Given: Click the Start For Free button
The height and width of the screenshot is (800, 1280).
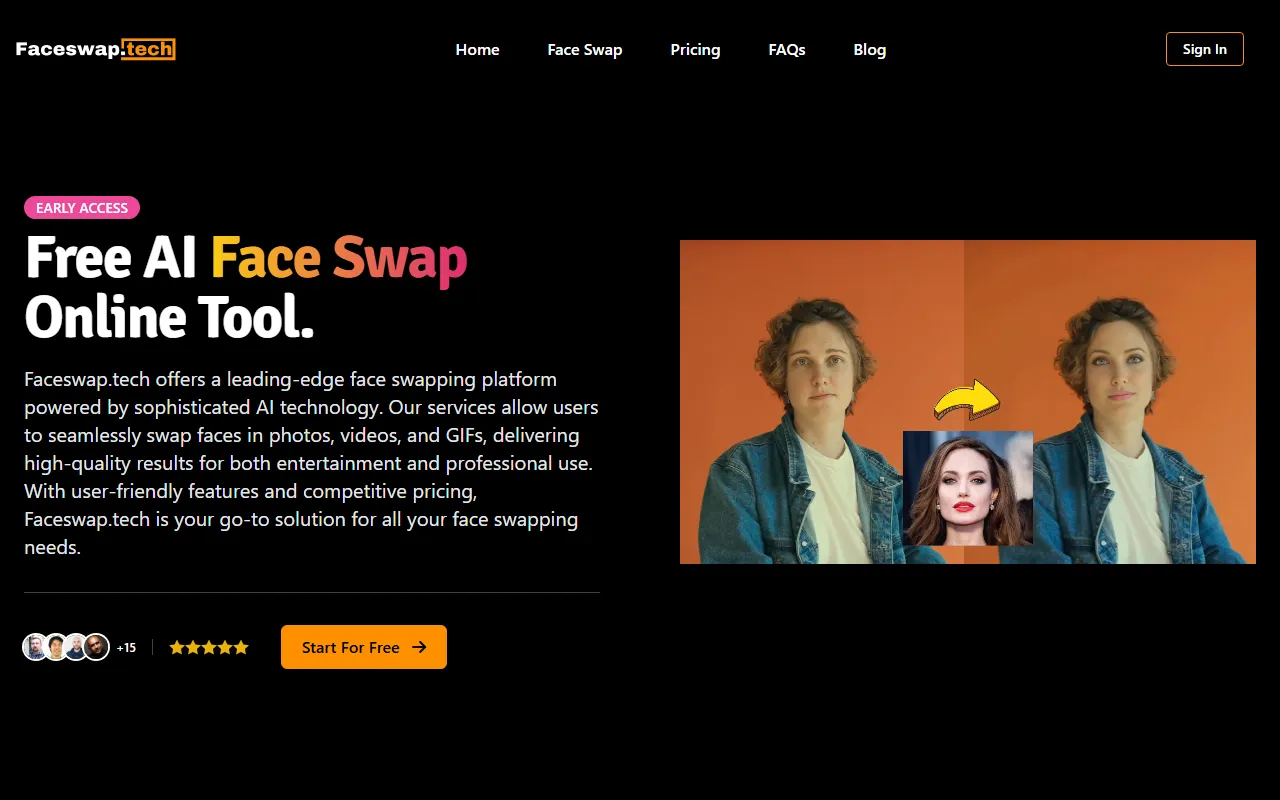Looking at the screenshot, I should tap(363, 647).
